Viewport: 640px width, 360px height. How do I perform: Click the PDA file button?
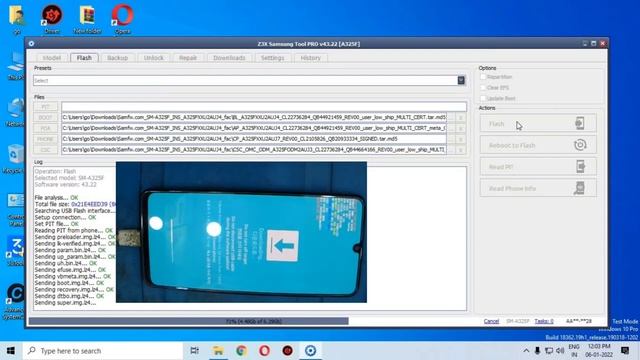(46, 128)
